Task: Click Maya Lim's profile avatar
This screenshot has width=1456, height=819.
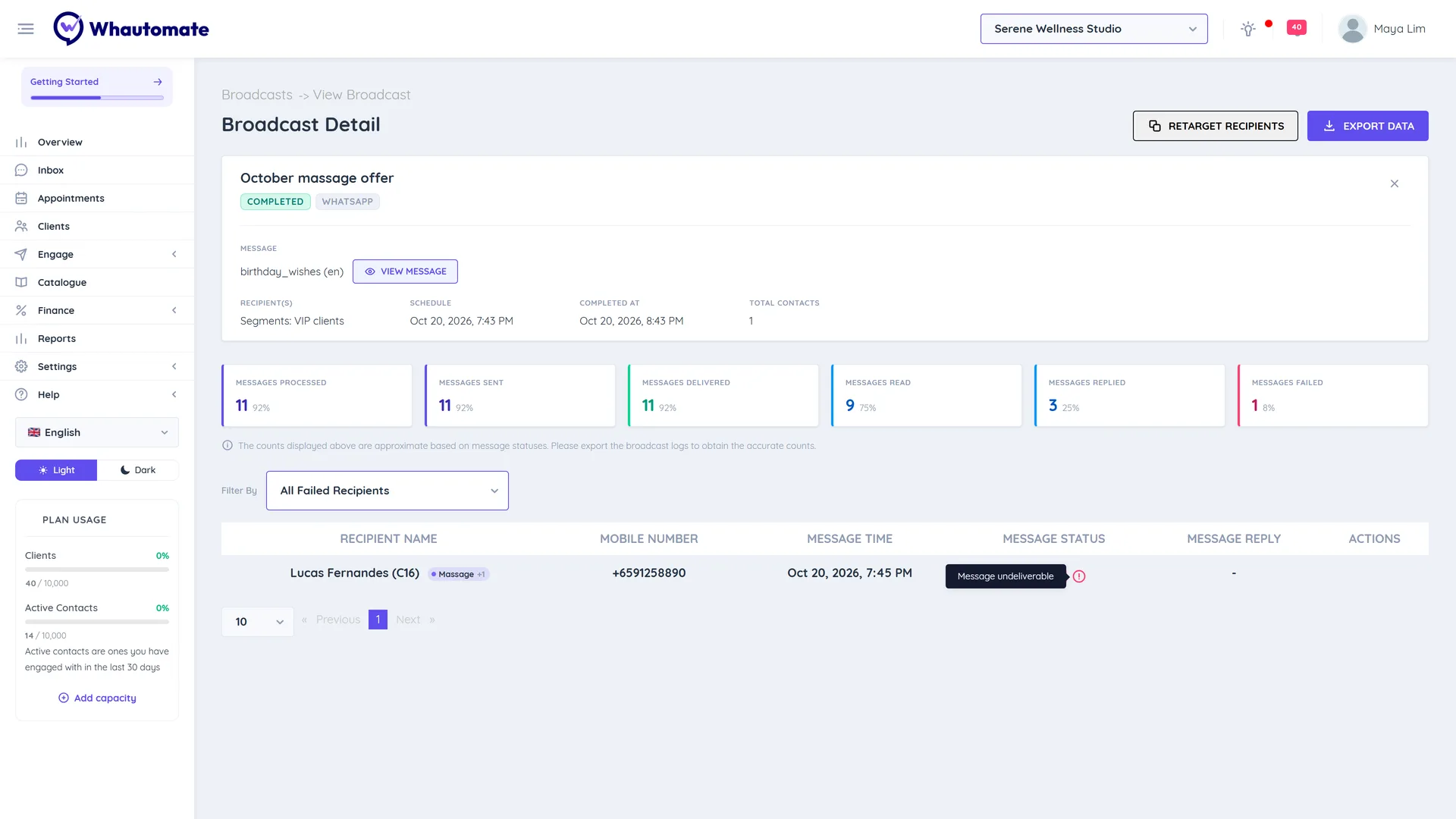Action: (x=1352, y=29)
